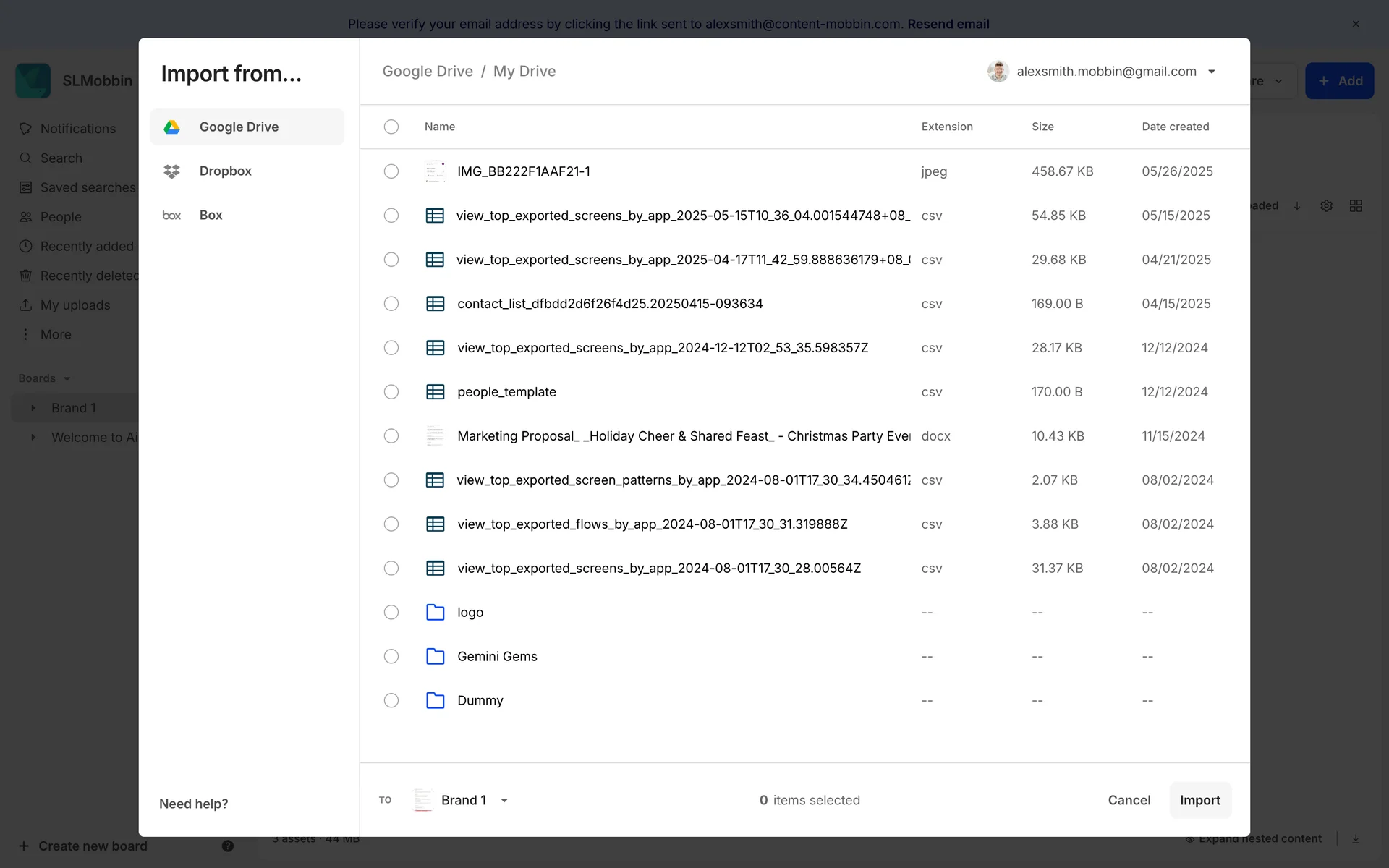This screenshot has height=868, width=1389.
Task: Click the Gemini Gems folder icon
Action: pos(435,657)
